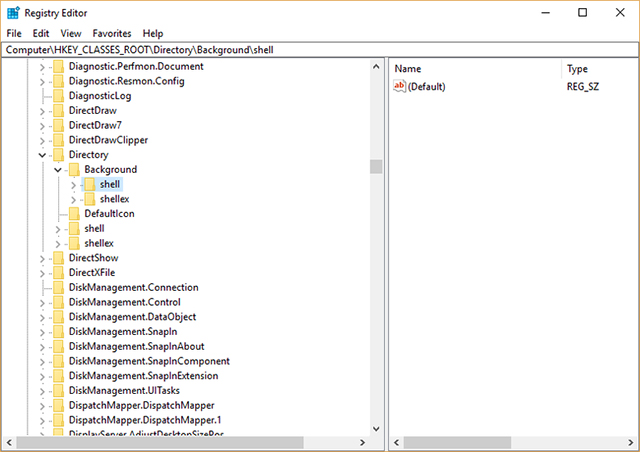The image size is (640, 452).
Task: Click the folder icon of shellex under Background
Action: (x=90, y=199)
